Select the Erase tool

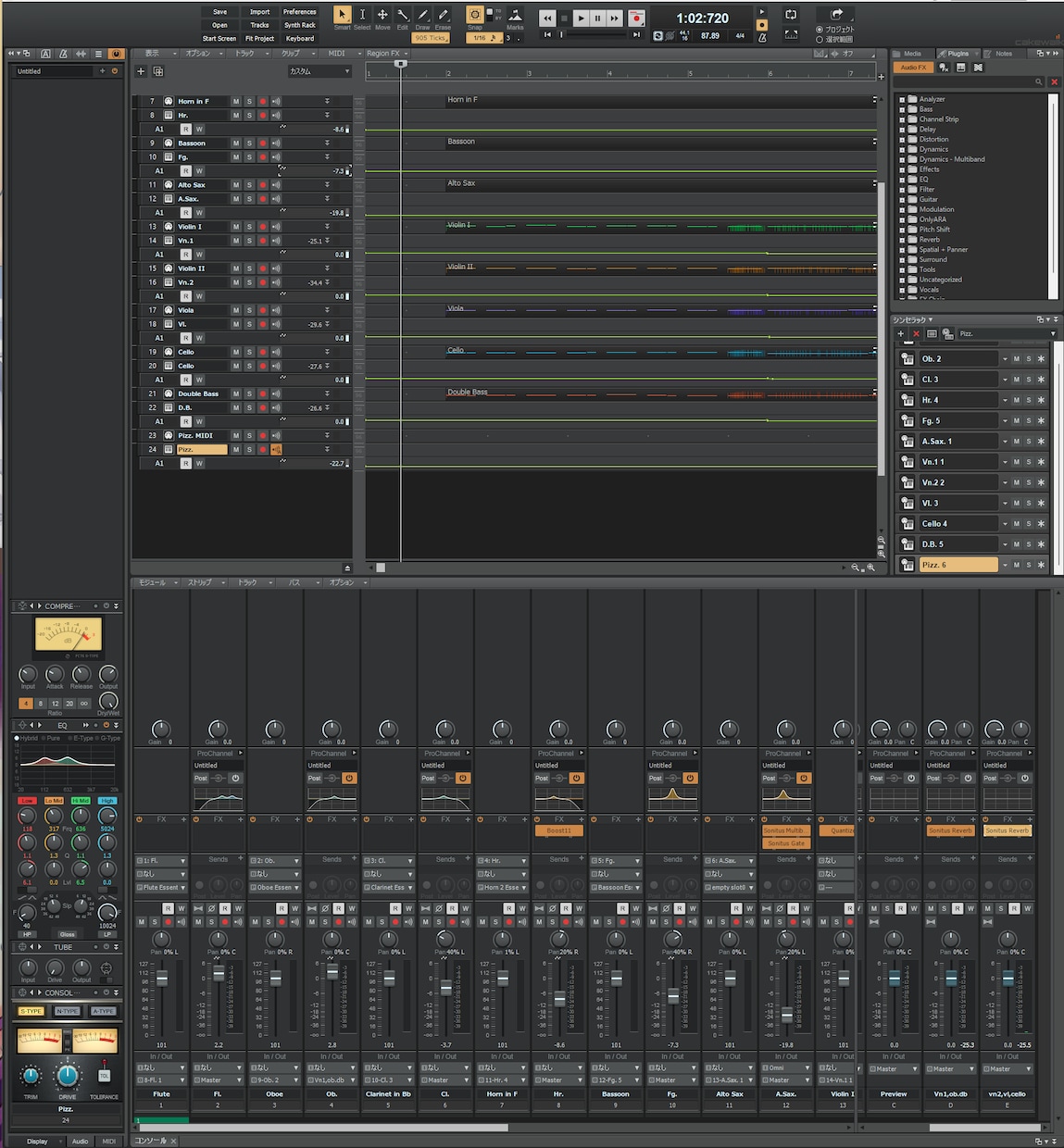[444, 15]
